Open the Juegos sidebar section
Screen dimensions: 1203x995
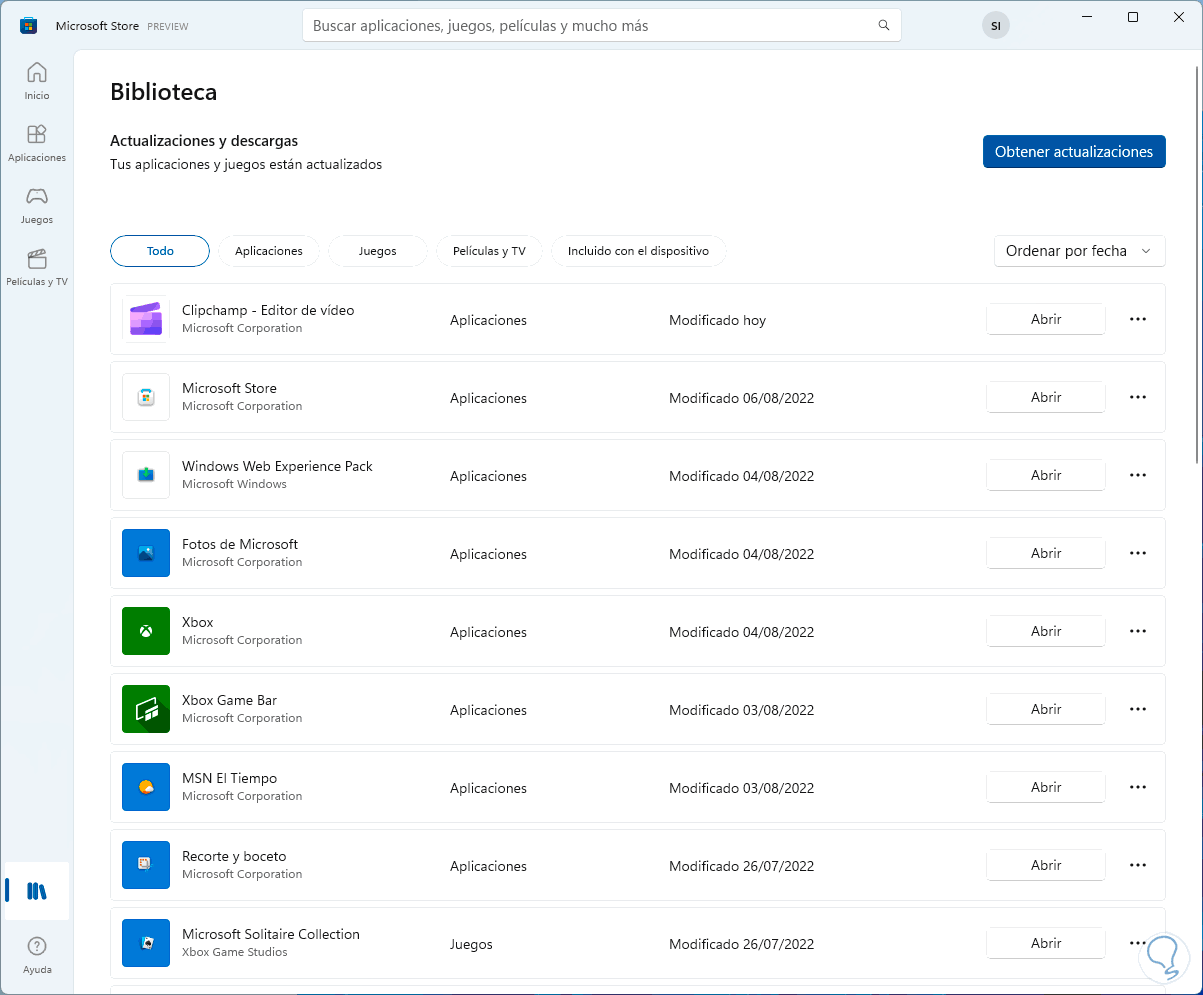coord(37,205)
